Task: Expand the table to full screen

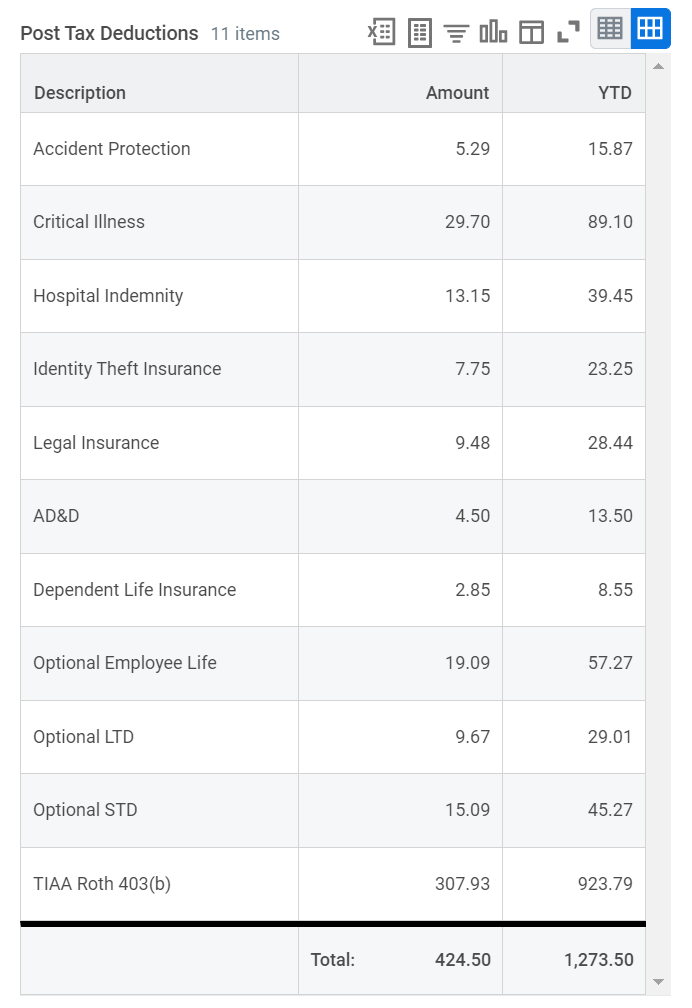Action: point(568,31)
